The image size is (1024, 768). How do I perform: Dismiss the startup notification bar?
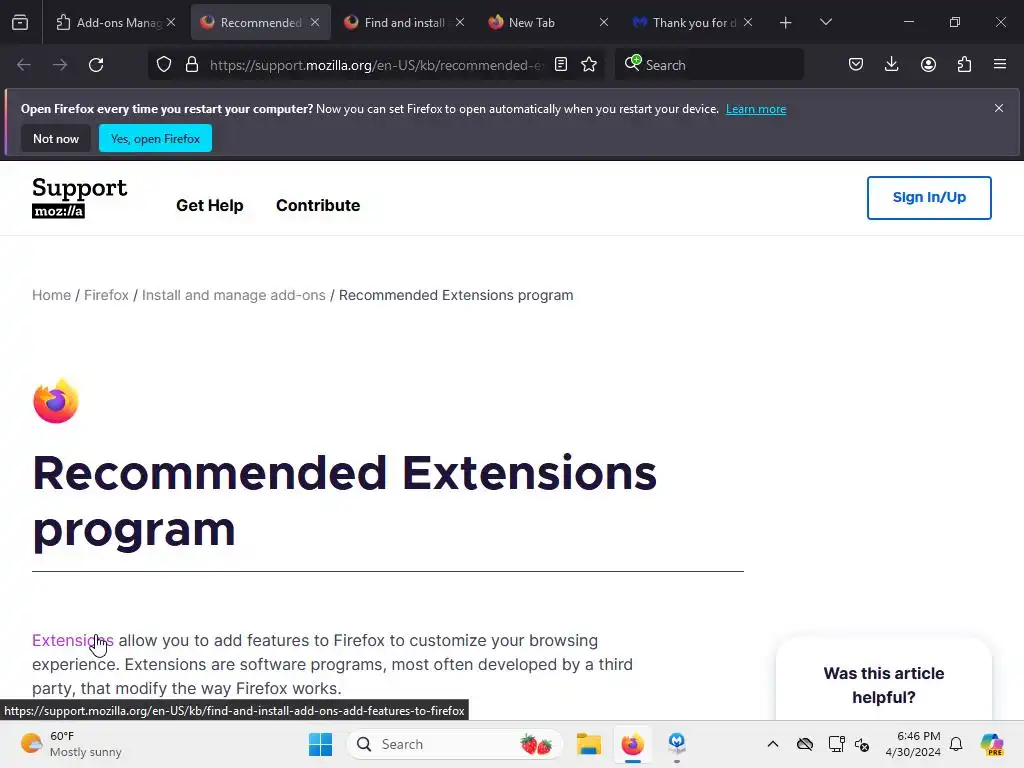coord(999,108)
